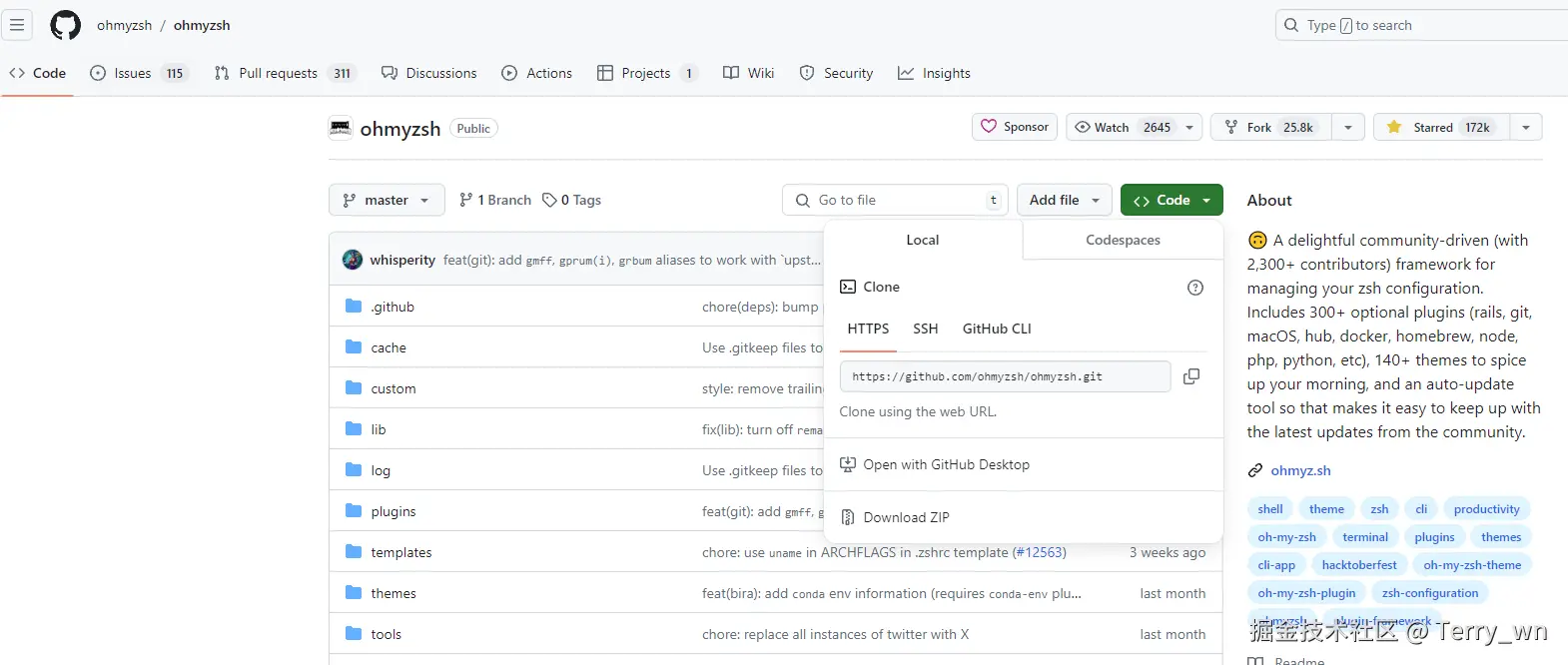Select the SSH clone tab

[x=925, y=329]
